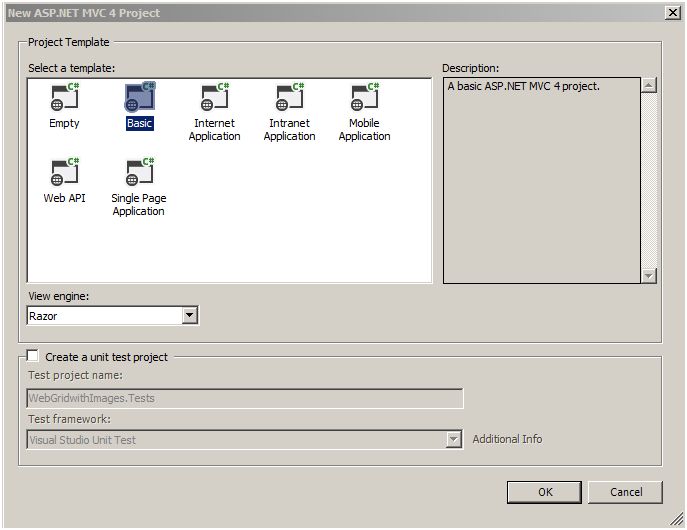Select the Empty project template icon
The image size is (687, 530).
click(x=64, y=96)
